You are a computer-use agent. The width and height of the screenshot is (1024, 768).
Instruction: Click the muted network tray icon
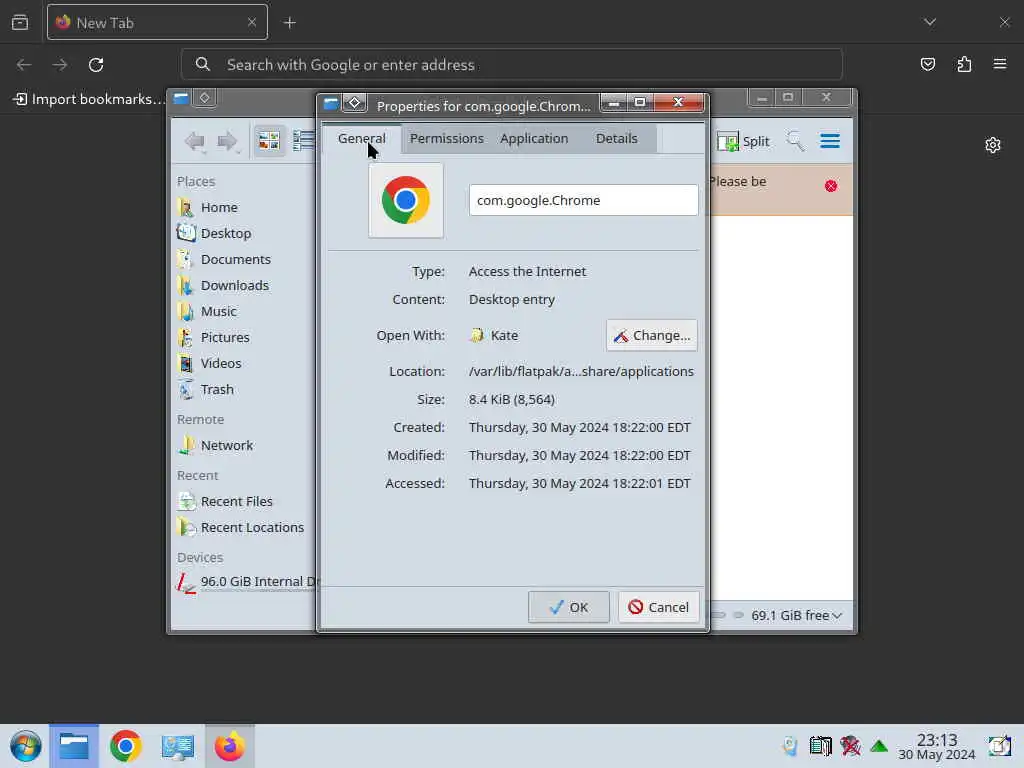[x=850, y=746]
